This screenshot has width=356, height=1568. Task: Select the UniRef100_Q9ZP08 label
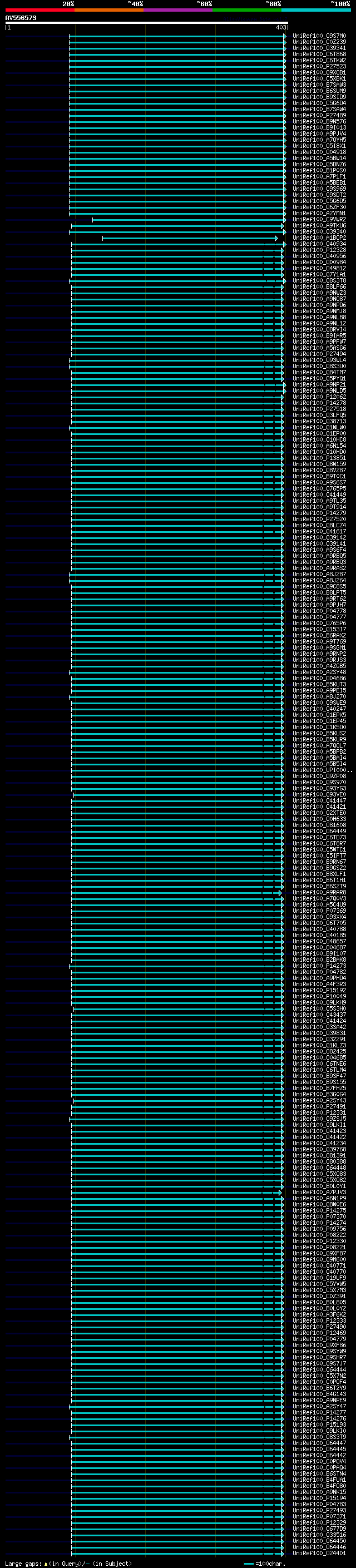pyautogui.click(x=319, y=776)
